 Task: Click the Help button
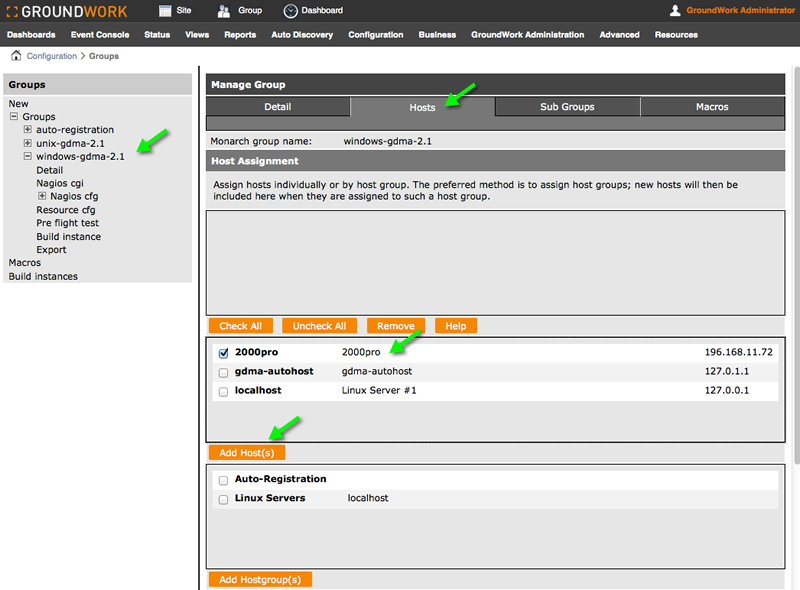(x=456, y=326)
